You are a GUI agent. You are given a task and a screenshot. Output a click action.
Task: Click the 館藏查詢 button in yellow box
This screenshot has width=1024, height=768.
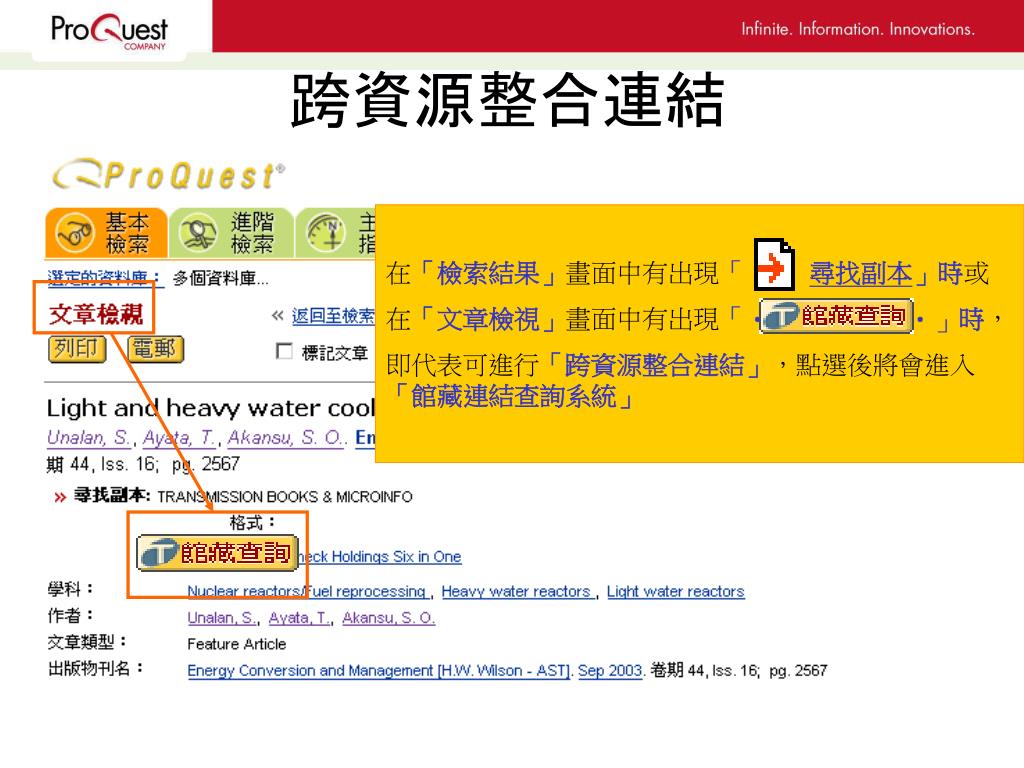coord(836,316)
